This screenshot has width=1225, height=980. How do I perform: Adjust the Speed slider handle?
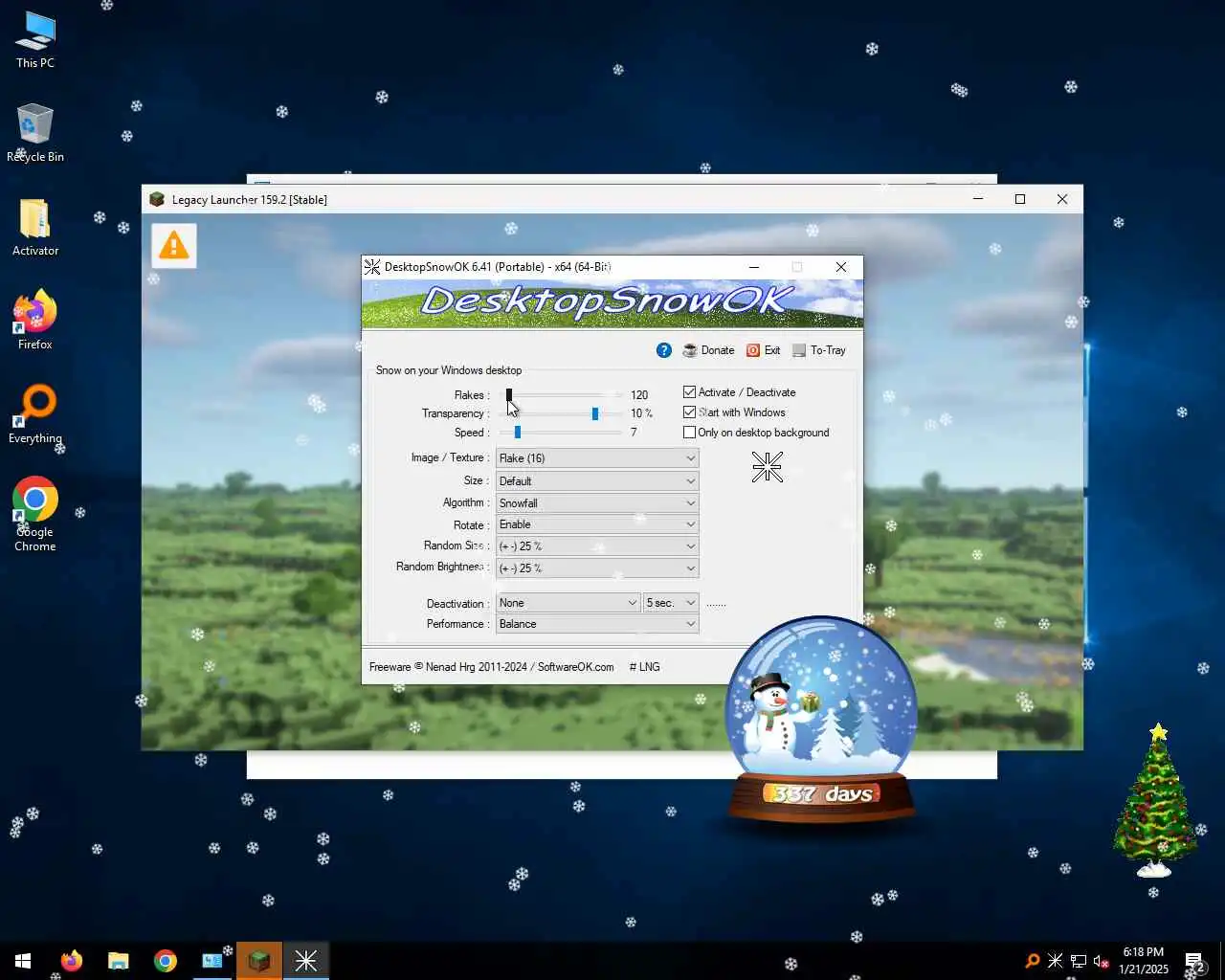tap(518, 433)
